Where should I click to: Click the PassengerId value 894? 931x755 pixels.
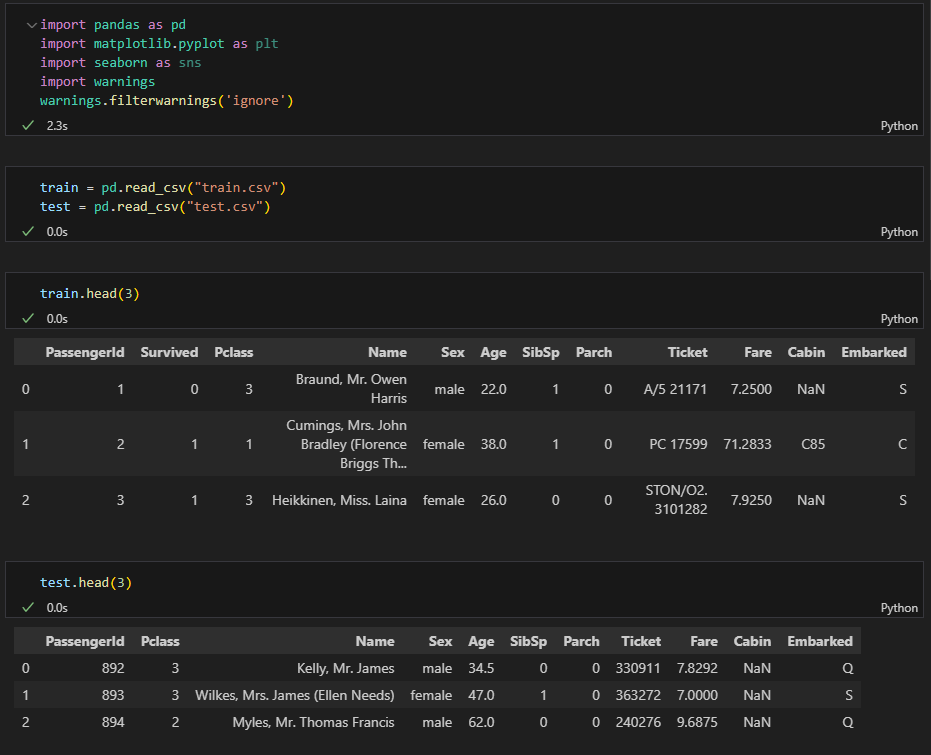point(113,722)
